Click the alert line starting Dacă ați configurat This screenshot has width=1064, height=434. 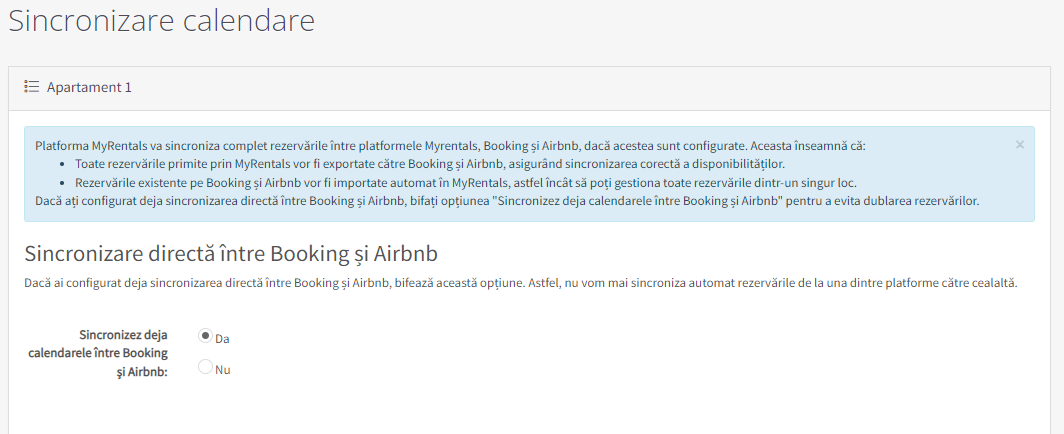pos(507,201)
